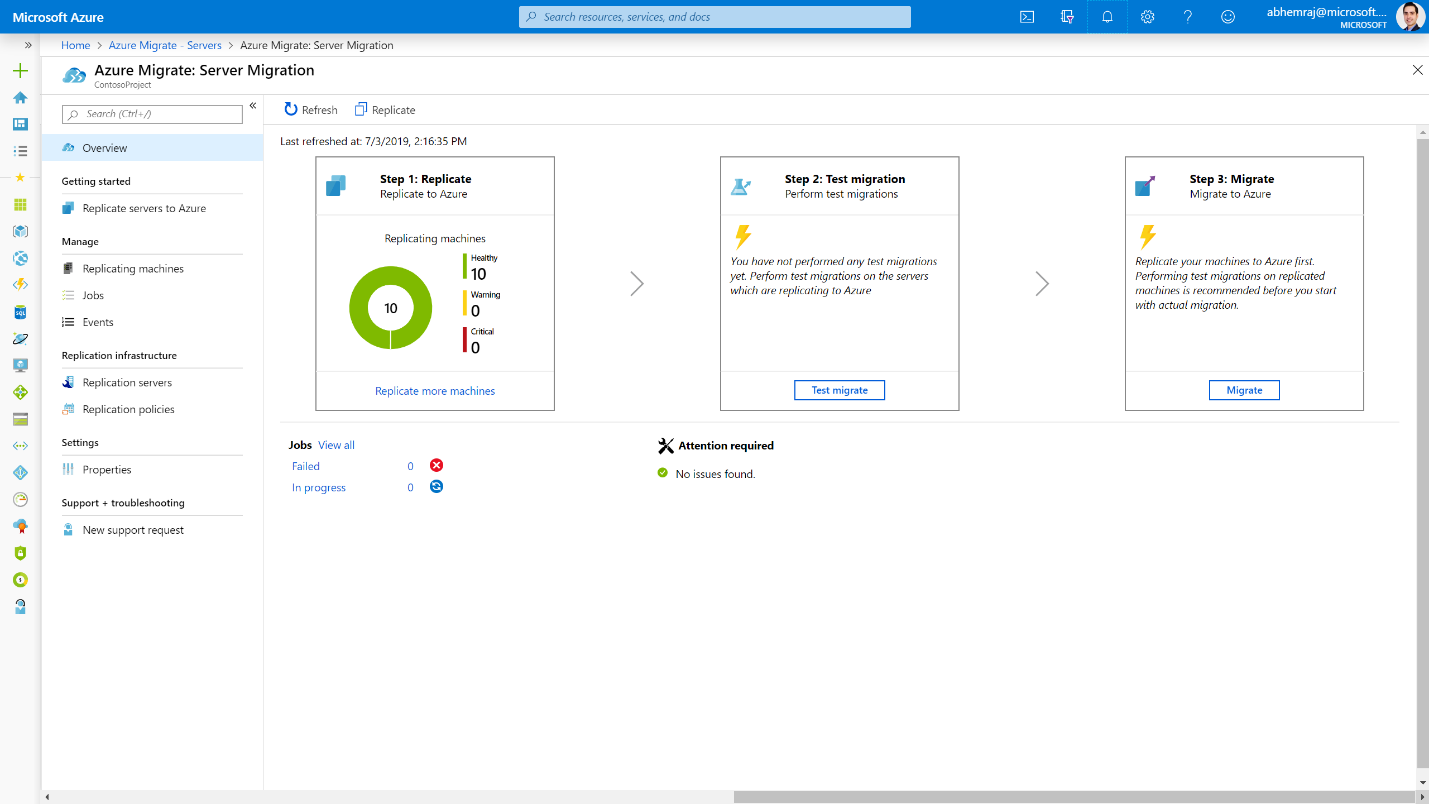Click the Test migrate button
1429x804 pixels.
click(x=840, y=390)
